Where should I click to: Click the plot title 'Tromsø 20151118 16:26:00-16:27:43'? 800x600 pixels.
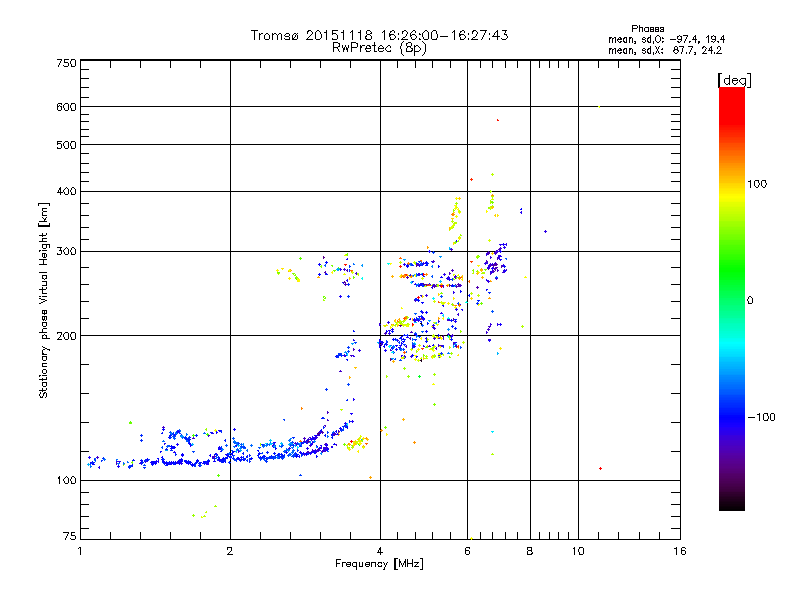coord(379,35)
